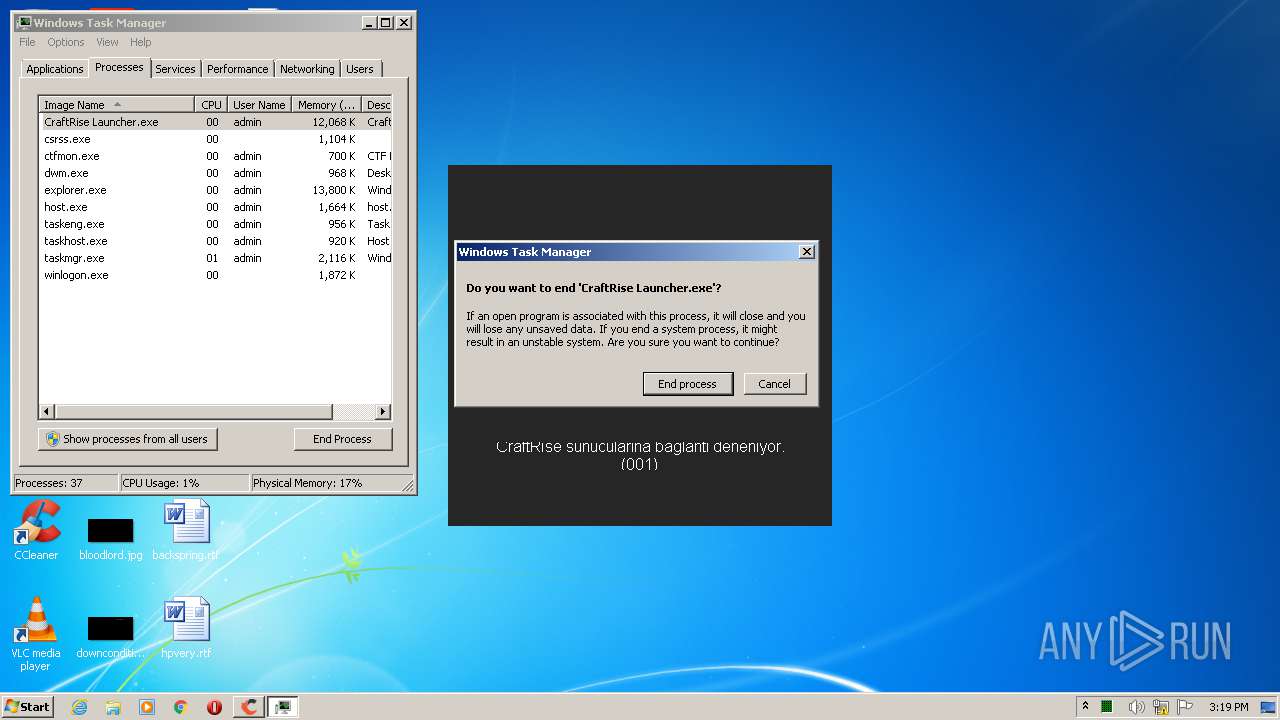Close the end process confirmation dialog
This screenshot has width=1280, height=720.
tap(807, 252)
